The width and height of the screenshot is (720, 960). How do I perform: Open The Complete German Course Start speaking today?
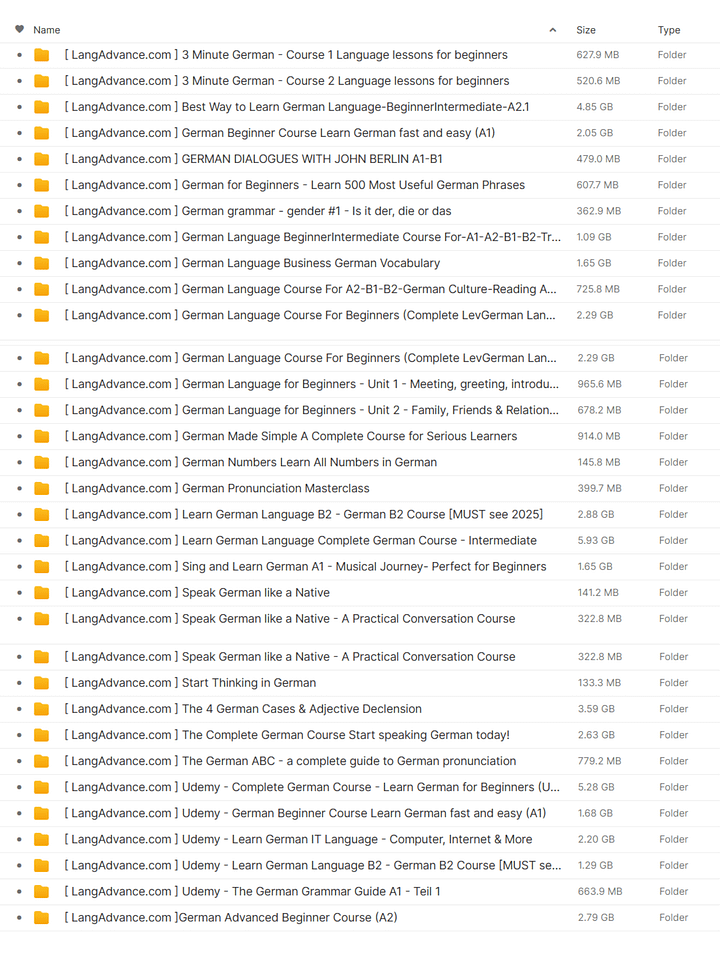tap(287, 735)
